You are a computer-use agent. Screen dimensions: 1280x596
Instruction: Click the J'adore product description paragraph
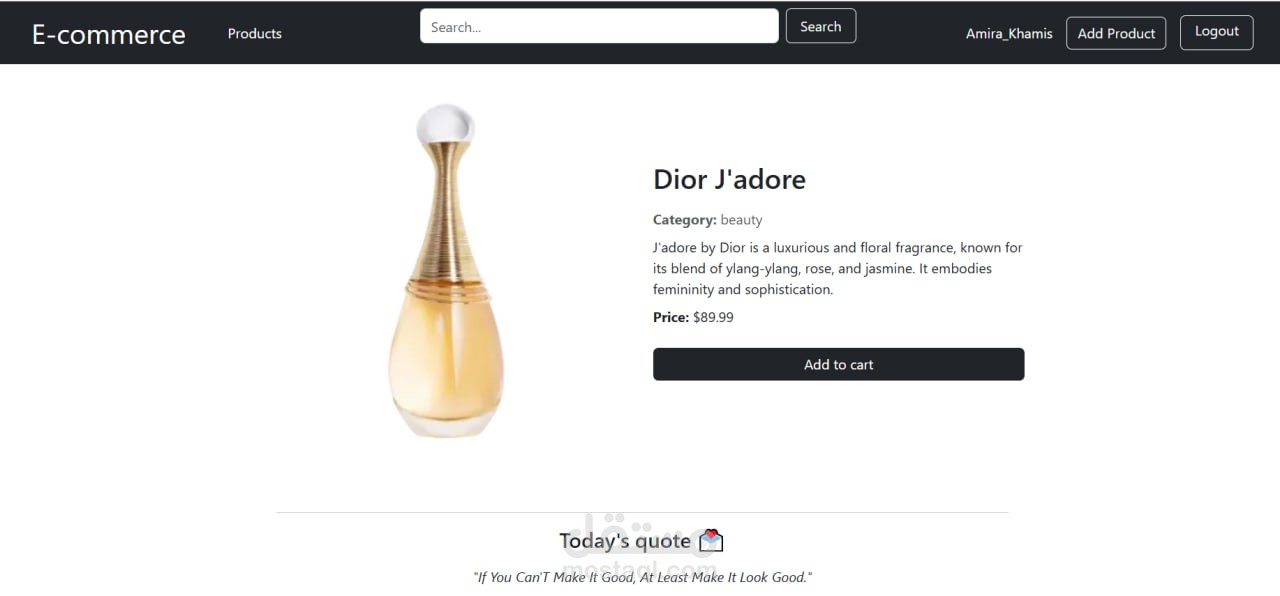838,268
